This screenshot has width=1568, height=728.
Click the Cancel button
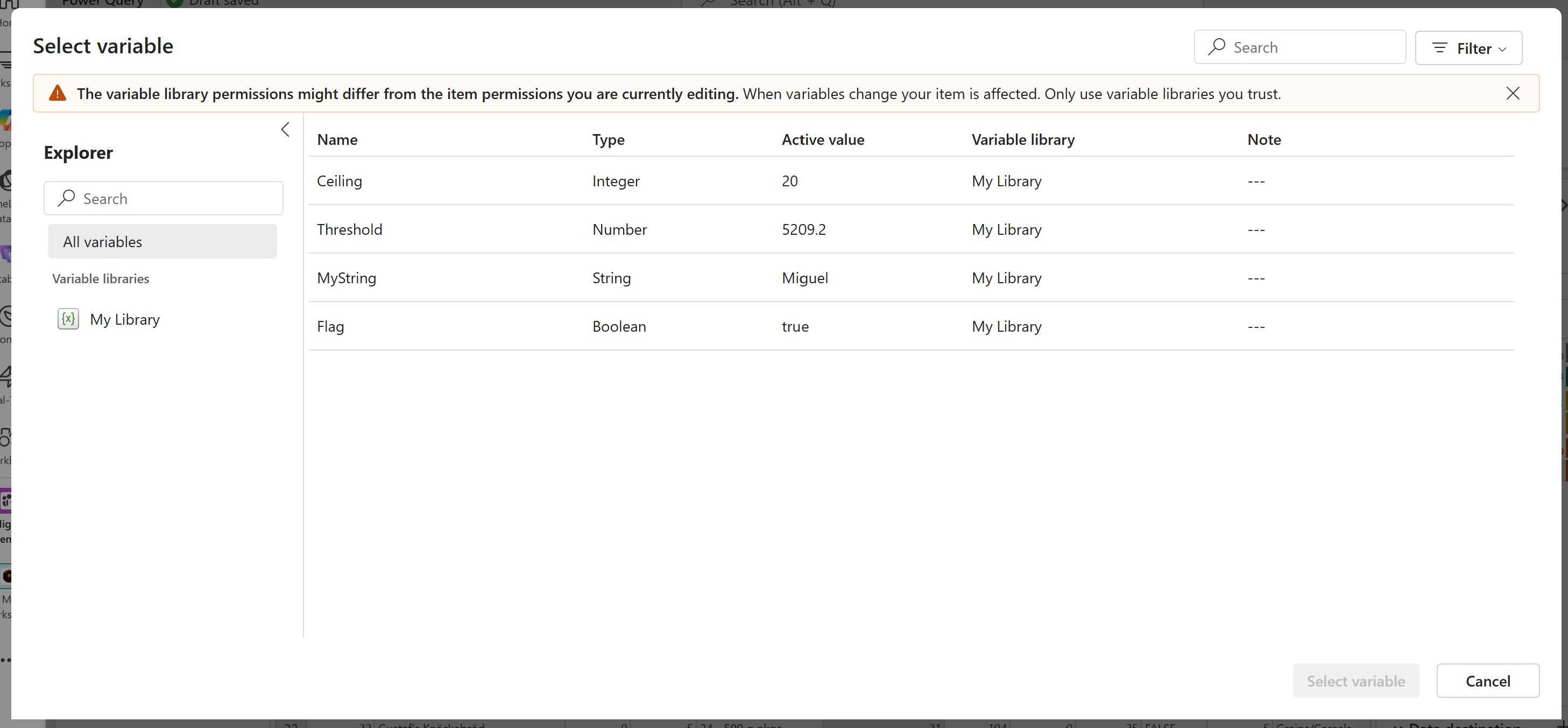1488,681
